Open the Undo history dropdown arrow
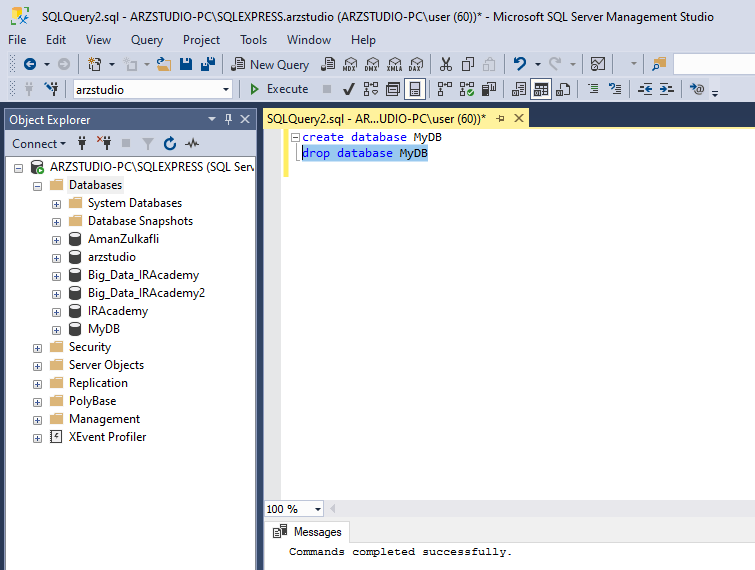The height and width of the screenshot is (570, 755). tap(538, 64)
